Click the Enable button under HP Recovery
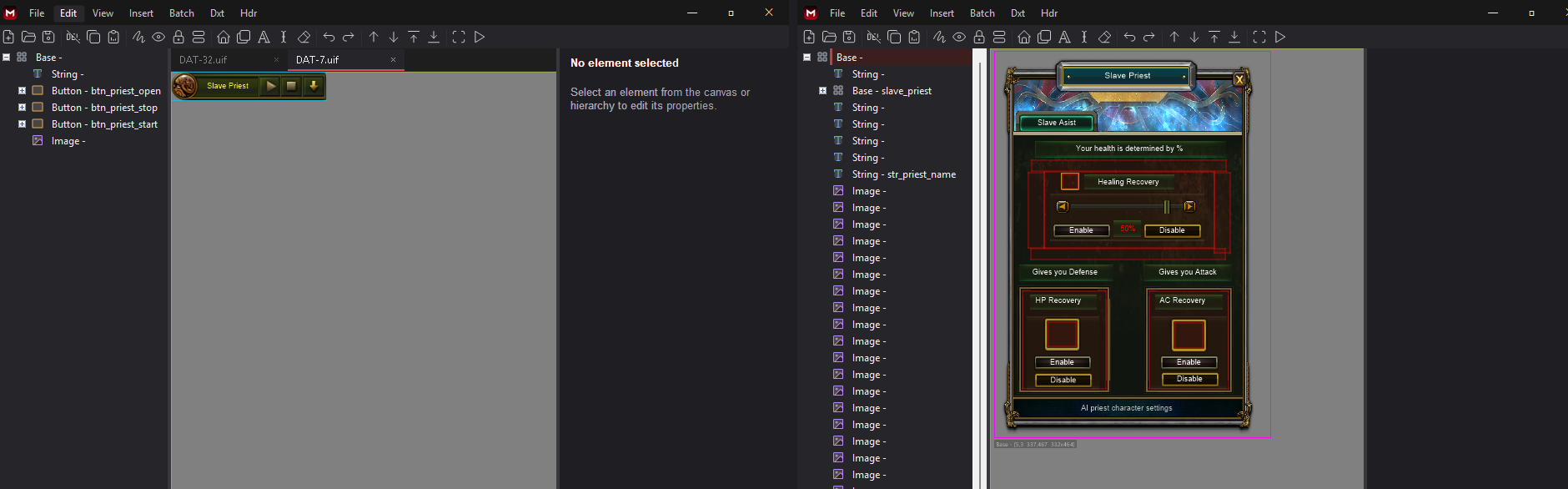Screen dimensions: 1568x489 [1062, 362]
